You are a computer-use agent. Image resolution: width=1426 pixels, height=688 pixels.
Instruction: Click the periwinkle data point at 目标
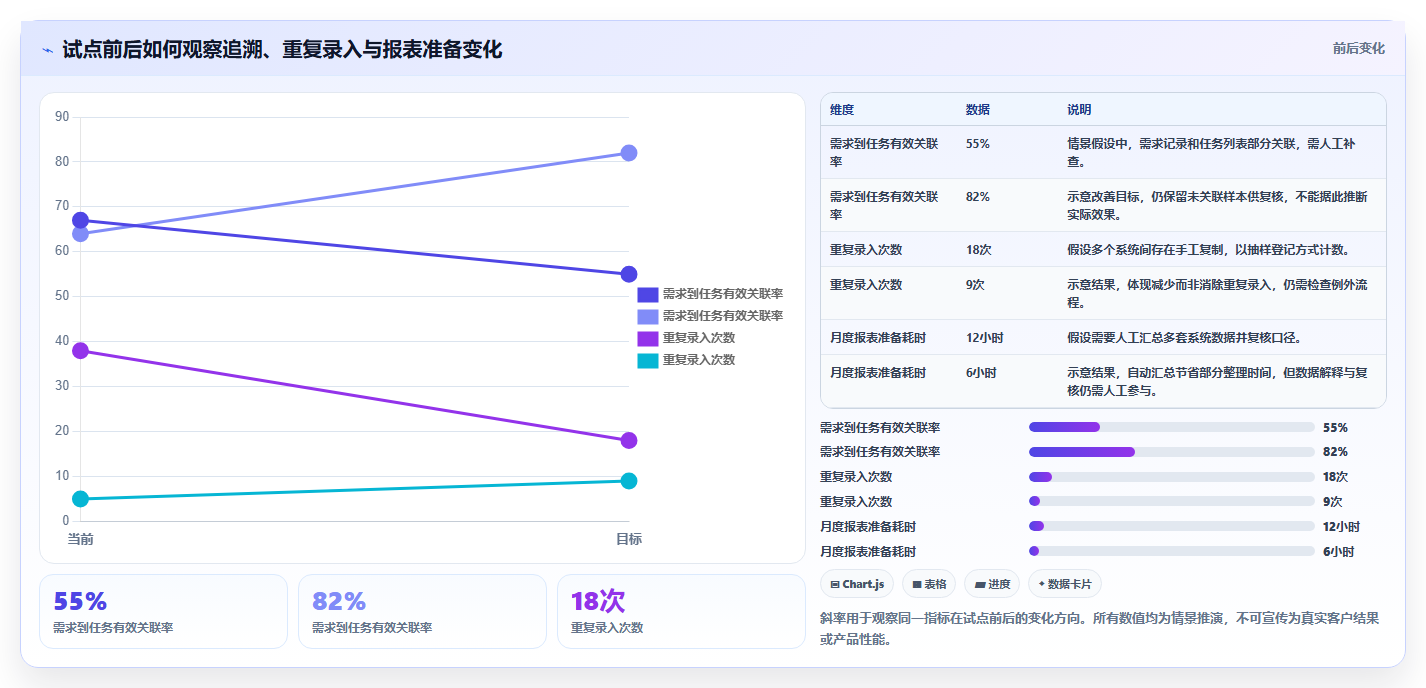click(629, 153)
